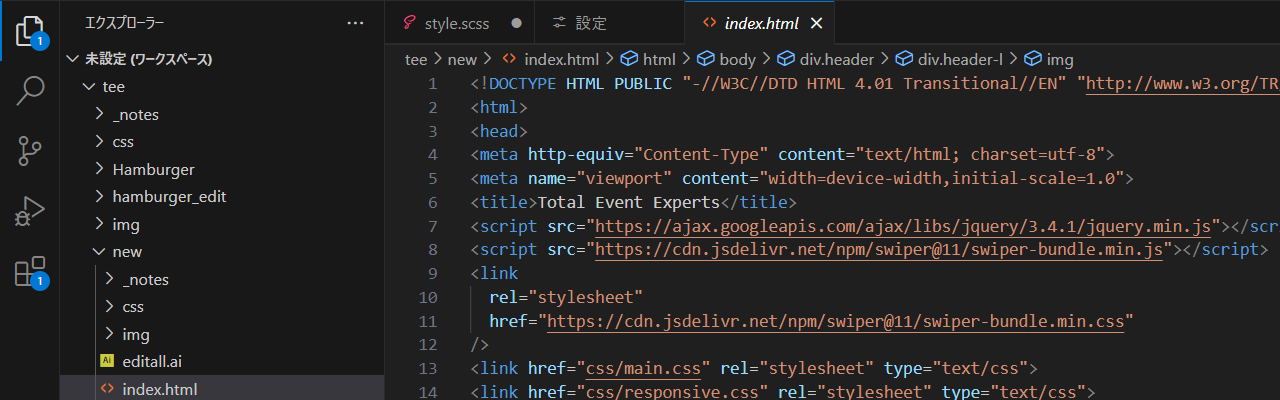Open the Search view icon

30,91
